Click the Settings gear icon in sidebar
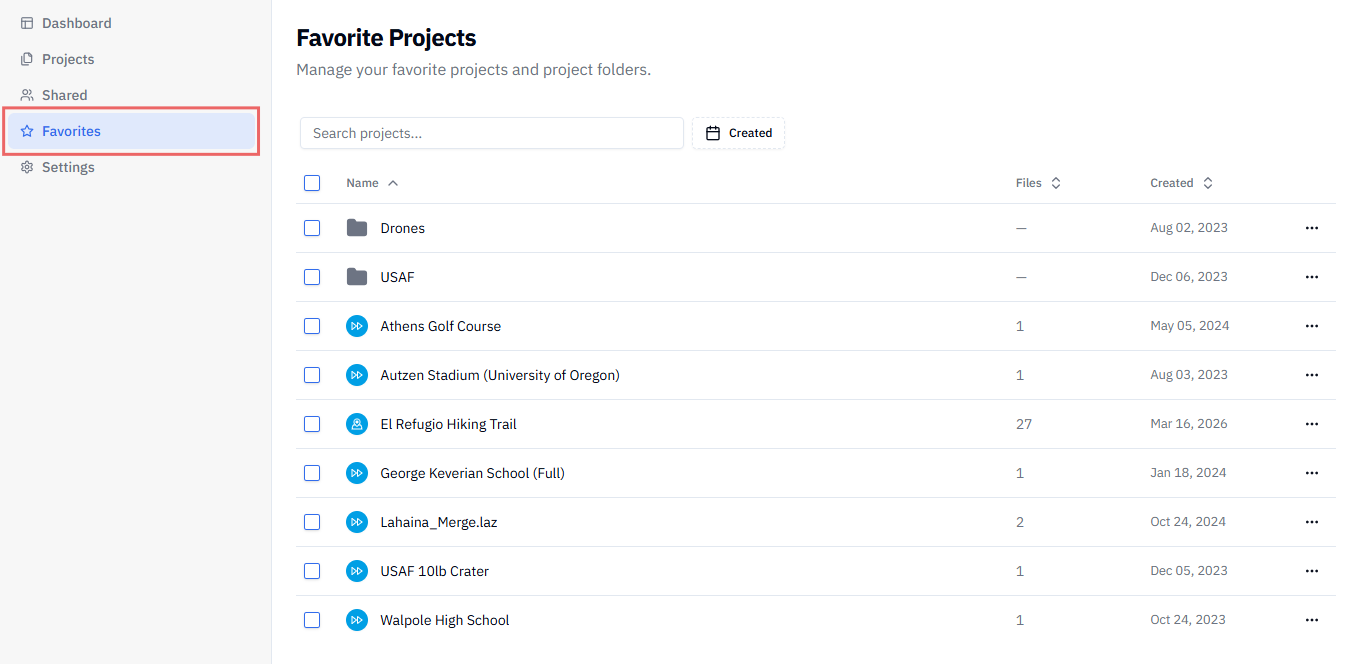The height and width of the screenshot is (664, 1353). 27,167
